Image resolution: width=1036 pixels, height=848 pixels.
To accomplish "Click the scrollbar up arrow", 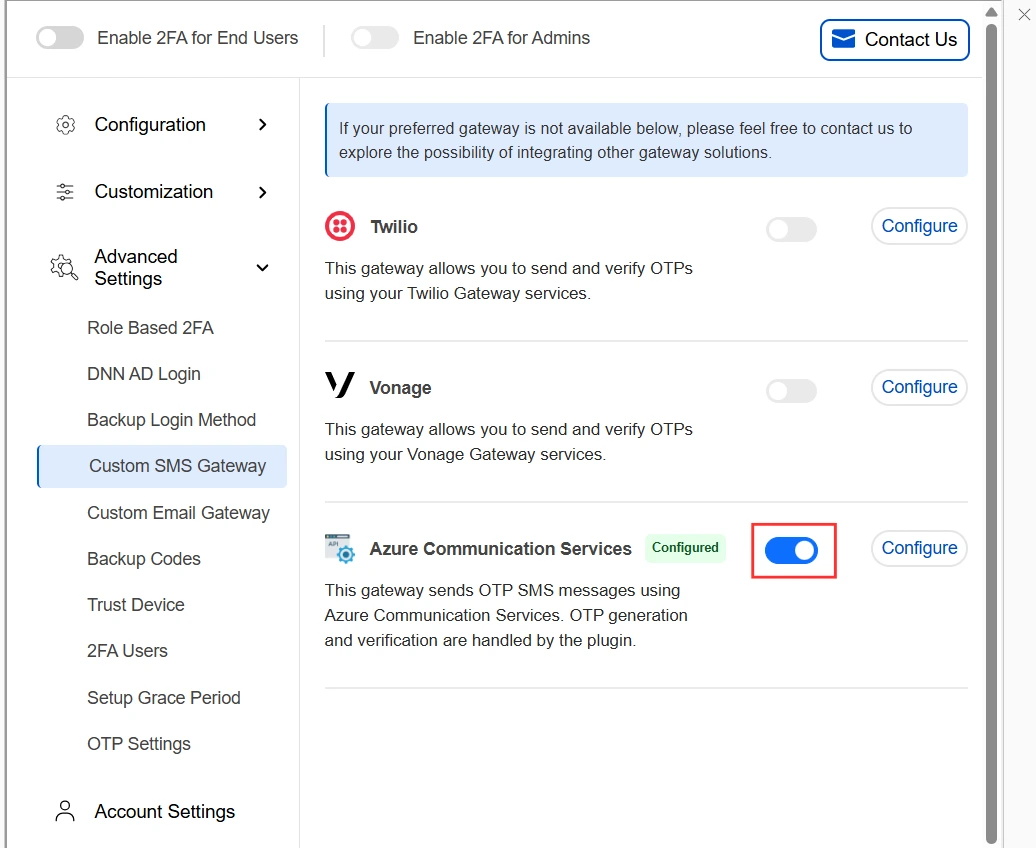I will [x=991, y=12].
